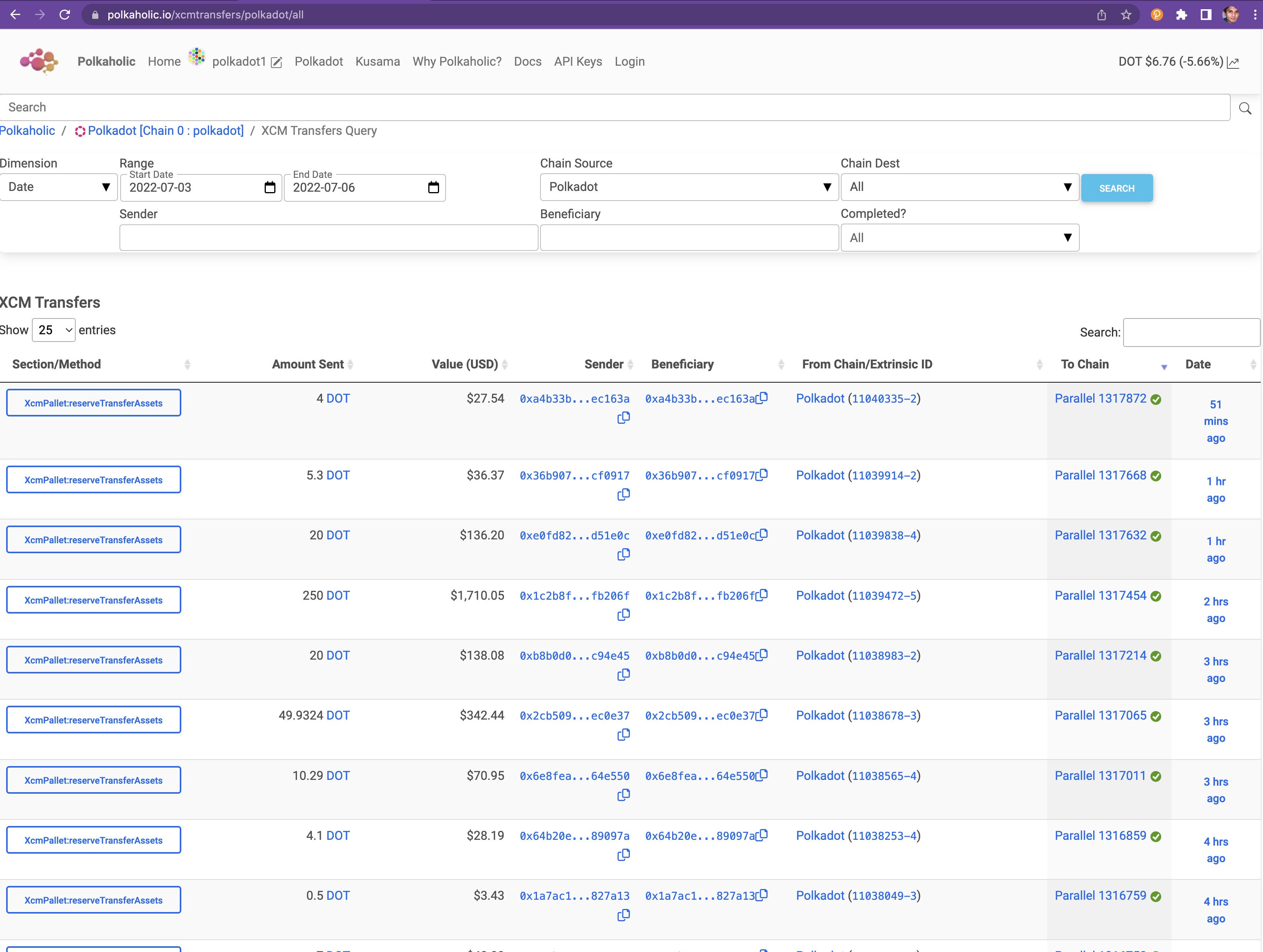
Task: Click the polkadot1 nav link
Action: [239, 62]
